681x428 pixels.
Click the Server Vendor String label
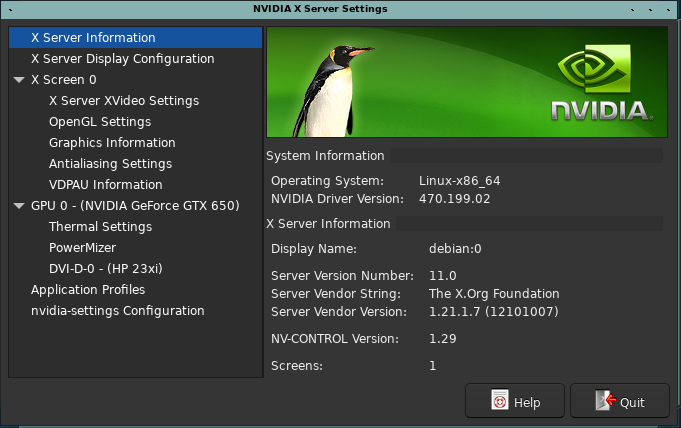coord(336,294)
